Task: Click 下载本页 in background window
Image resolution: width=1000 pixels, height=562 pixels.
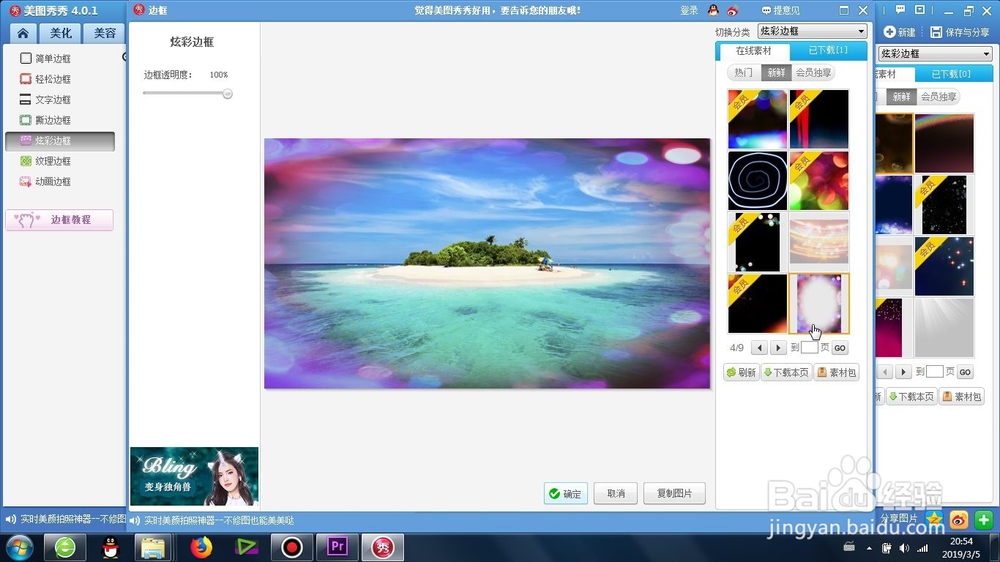Action: pyautogui.click(x=912, y=397)
